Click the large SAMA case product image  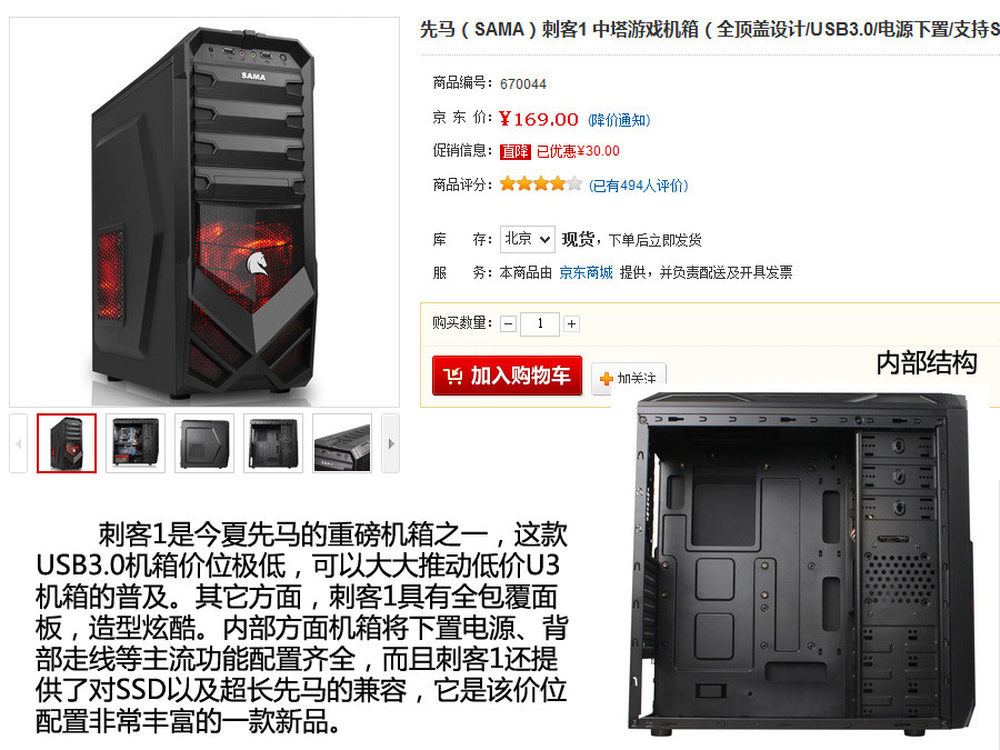point(204,212)
